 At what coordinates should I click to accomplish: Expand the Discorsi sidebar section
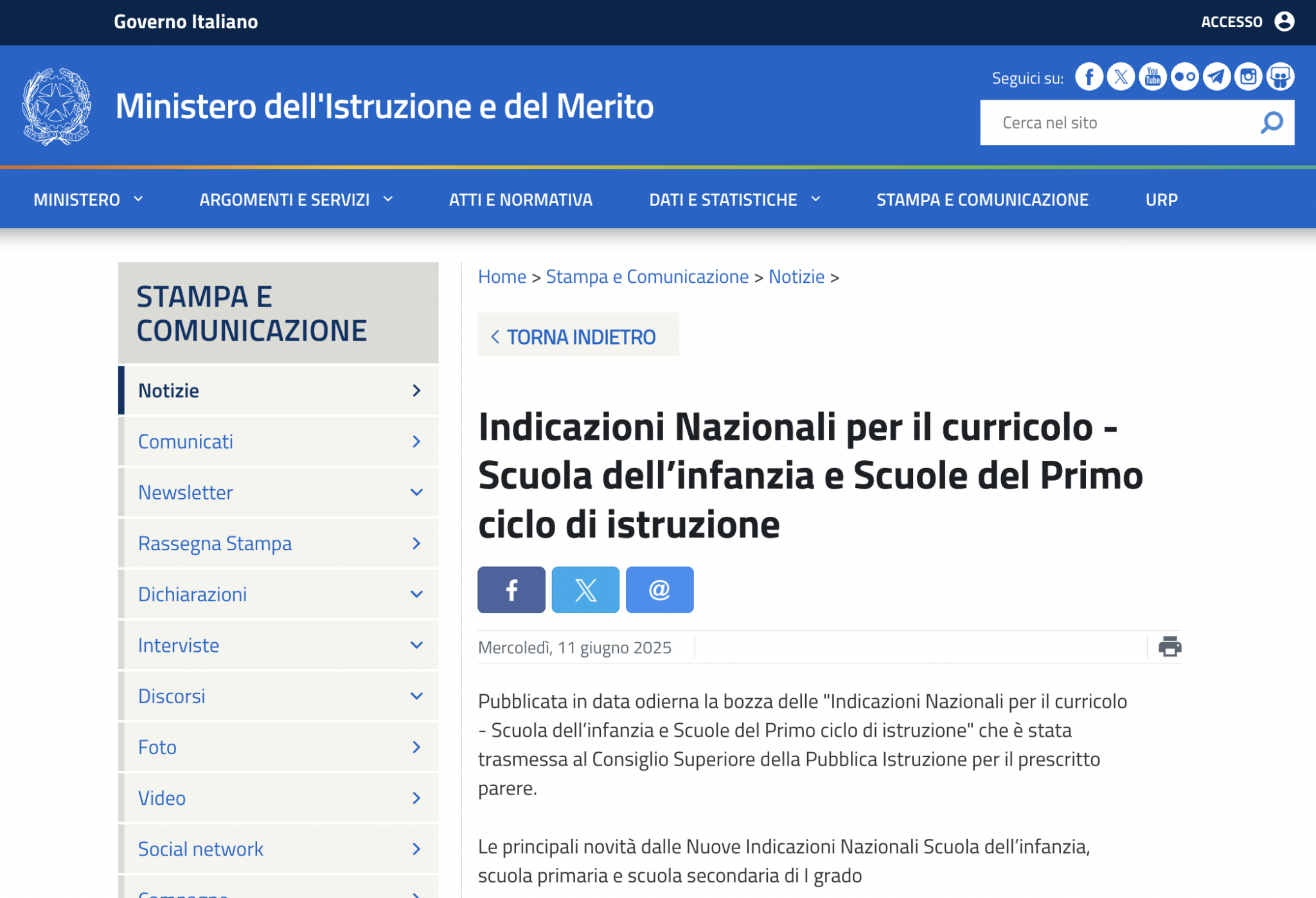416,696
